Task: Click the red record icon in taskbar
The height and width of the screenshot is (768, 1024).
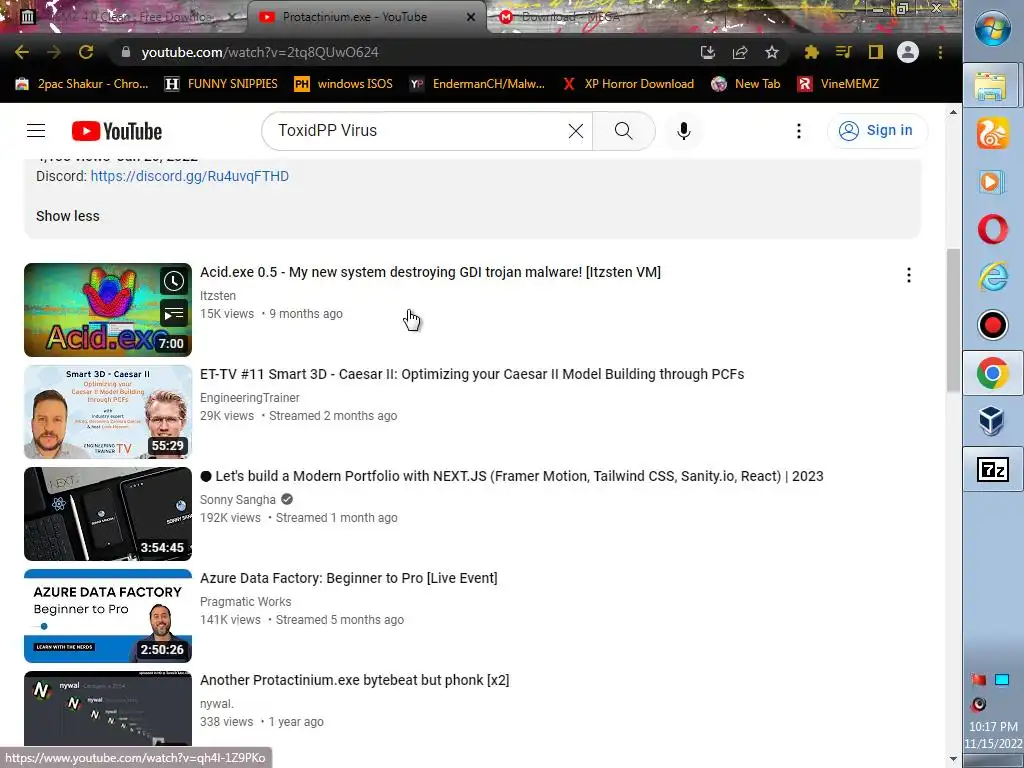Action: coord(993,325)
